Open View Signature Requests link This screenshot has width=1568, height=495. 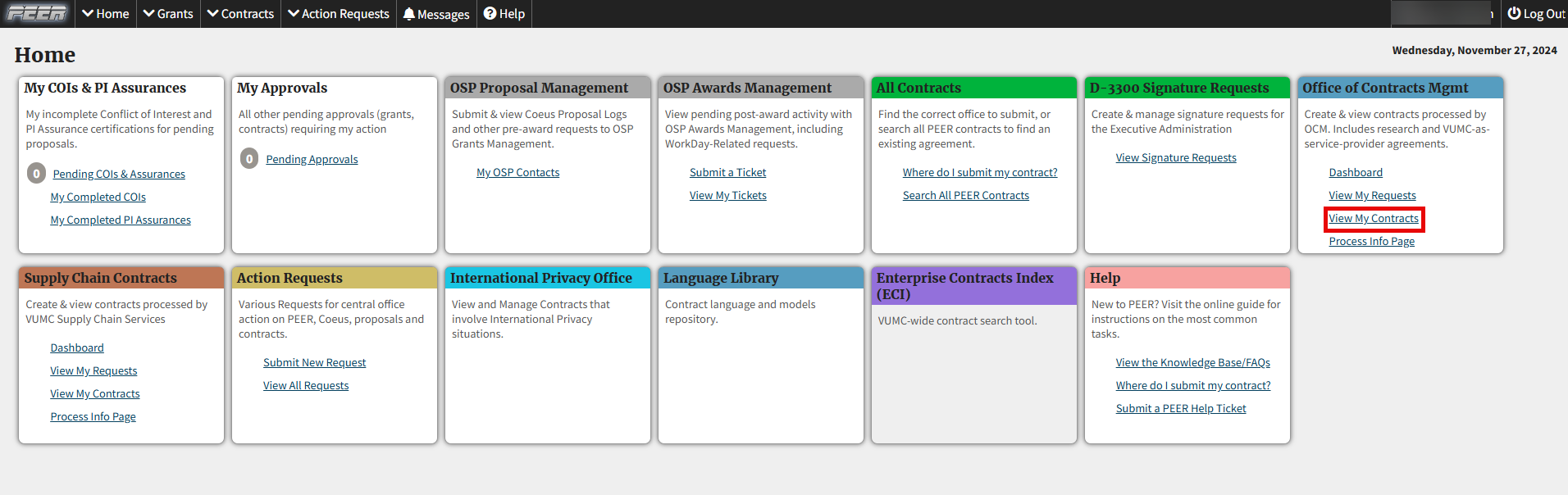[1176, 157]
